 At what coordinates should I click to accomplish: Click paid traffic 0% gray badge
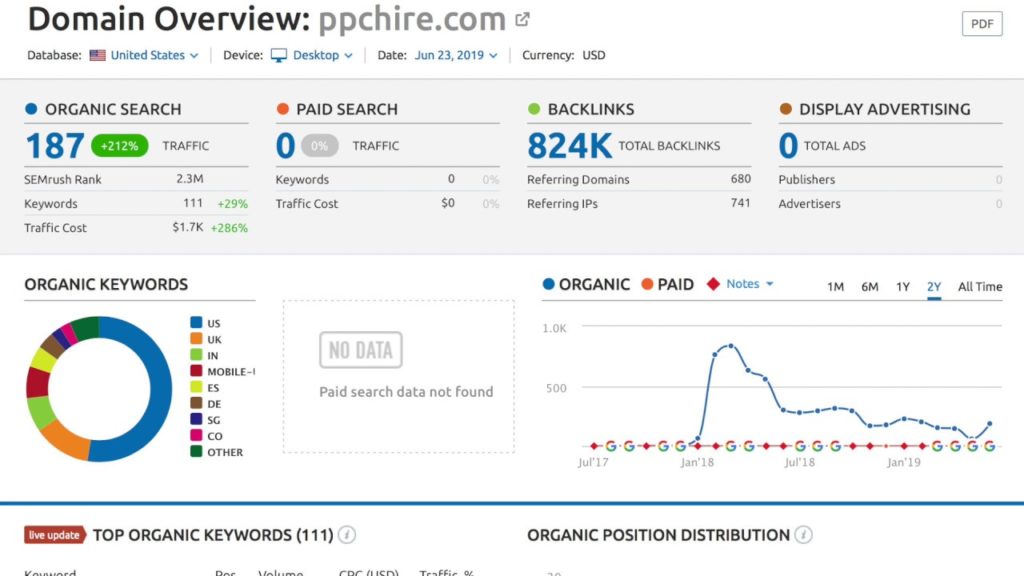pyautogui.click(x=319, y=146)
